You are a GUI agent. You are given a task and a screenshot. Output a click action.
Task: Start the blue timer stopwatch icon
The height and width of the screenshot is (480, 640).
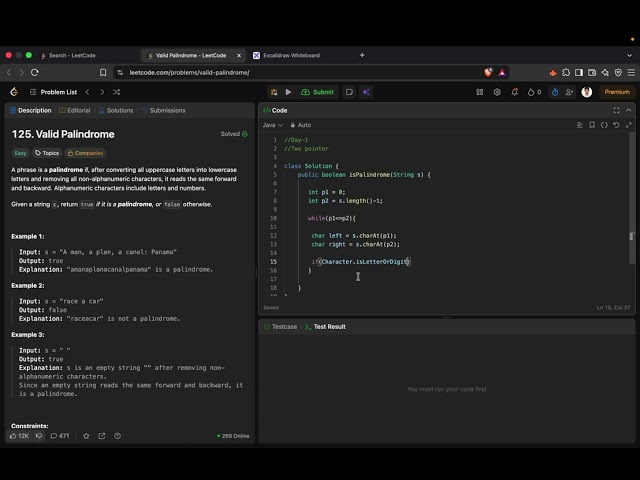(555, 92)
